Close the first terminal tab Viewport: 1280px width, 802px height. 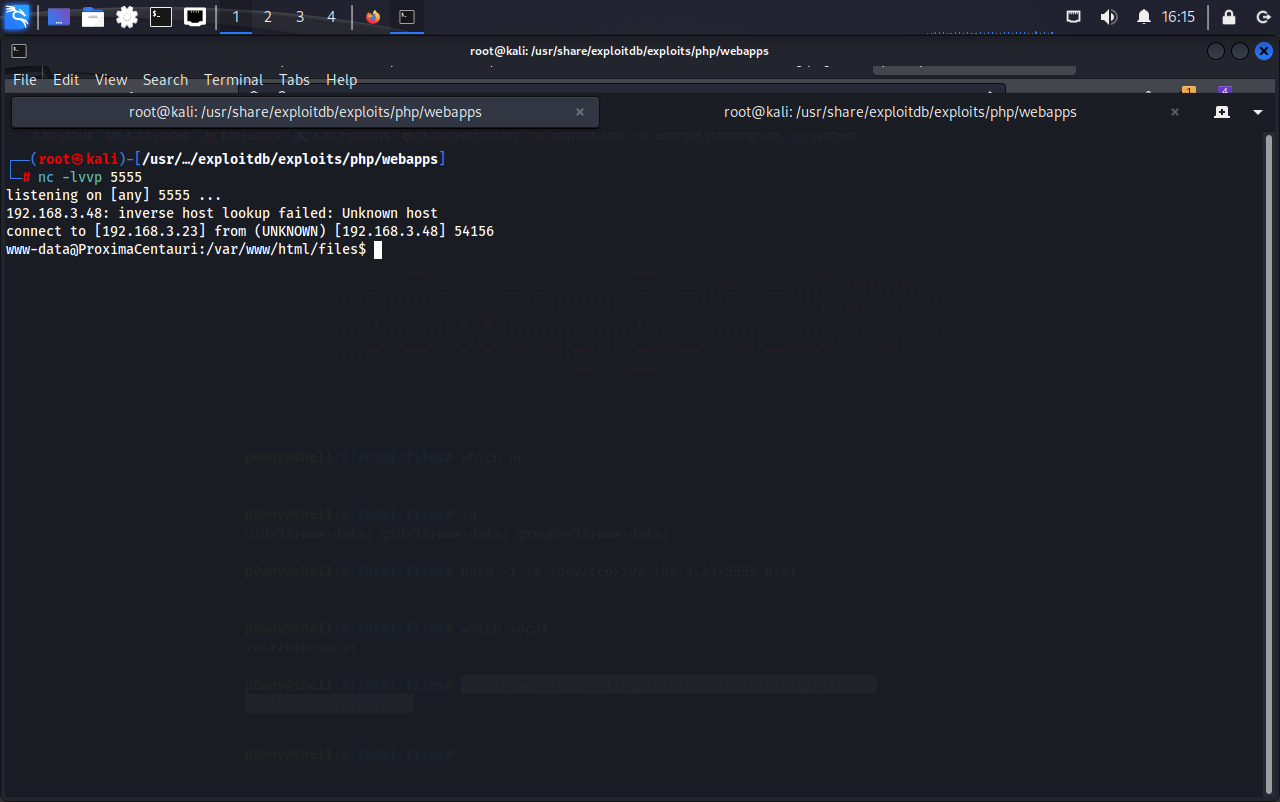[580, 112]
